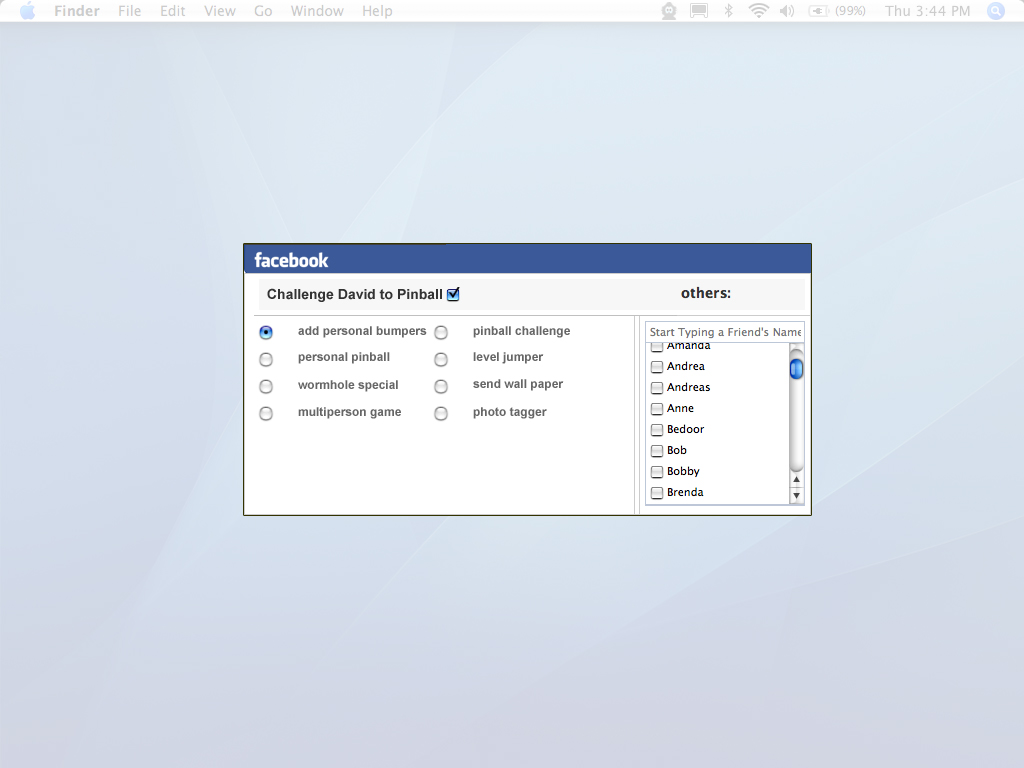
Task: Uncheck Challenge David to Pinball checkbox
Action: pos(453,294)
